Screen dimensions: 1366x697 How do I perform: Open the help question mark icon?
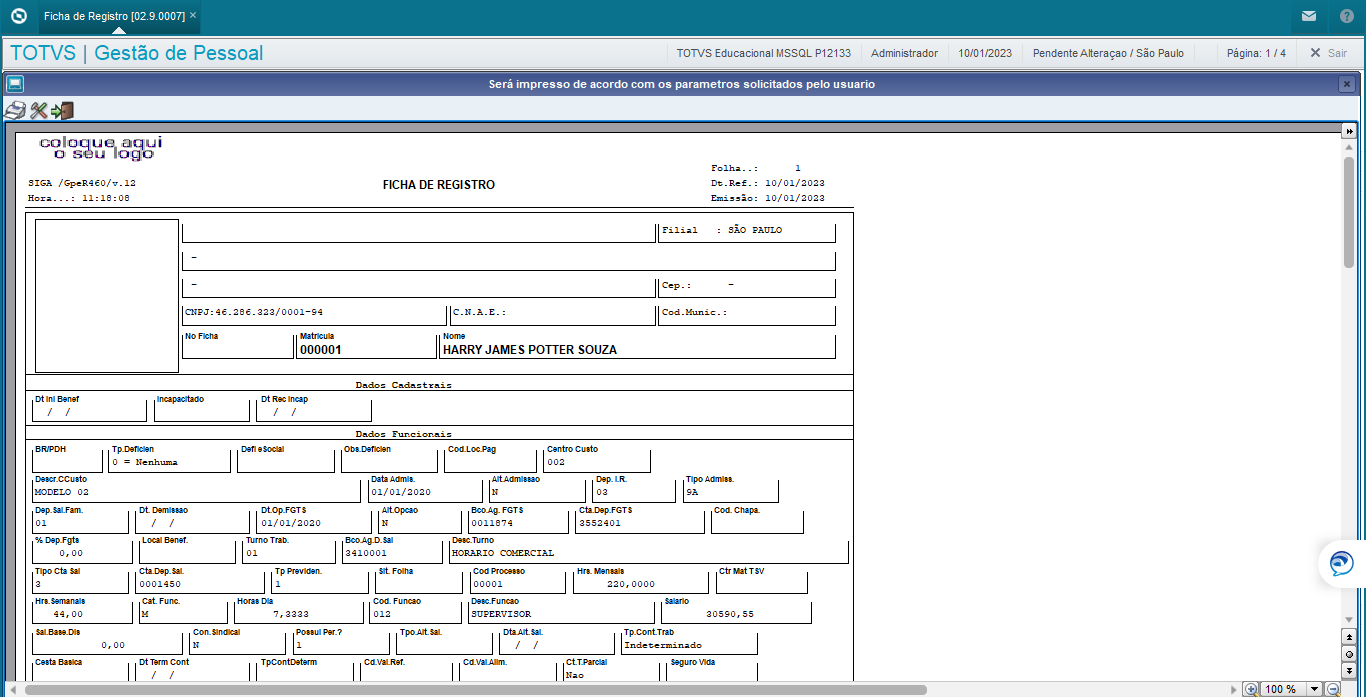click(1347, 16)
